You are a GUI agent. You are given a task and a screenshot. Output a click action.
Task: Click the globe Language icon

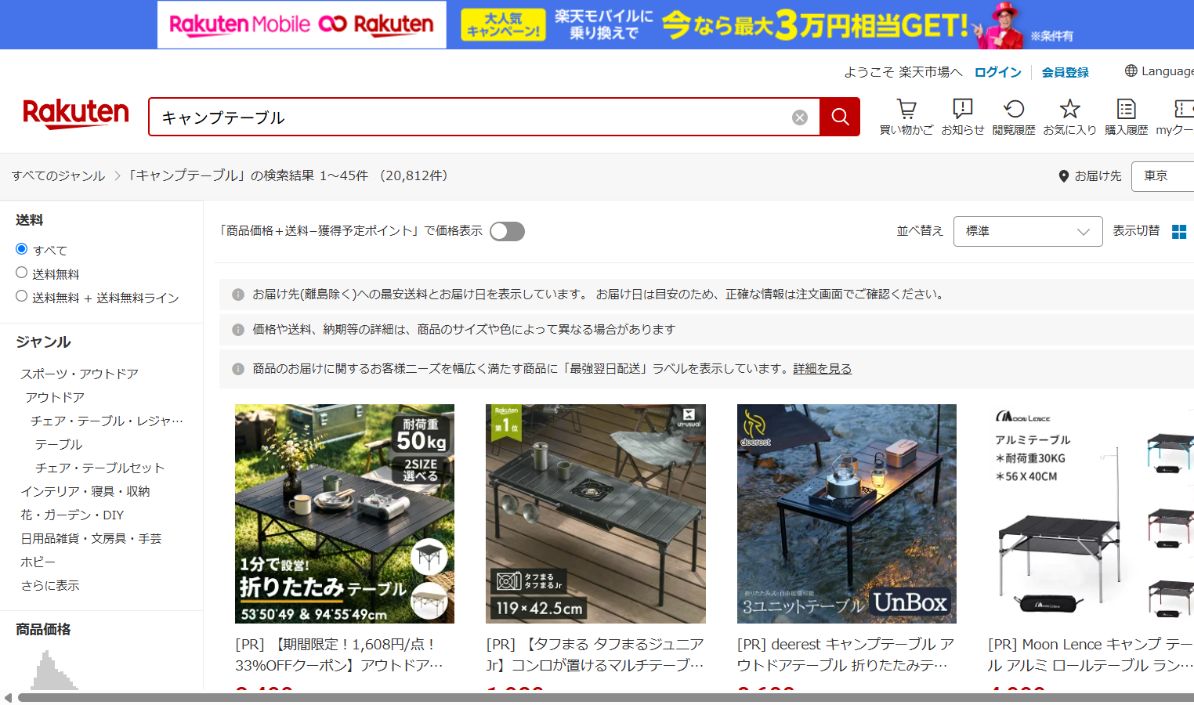coord(1131,71)
